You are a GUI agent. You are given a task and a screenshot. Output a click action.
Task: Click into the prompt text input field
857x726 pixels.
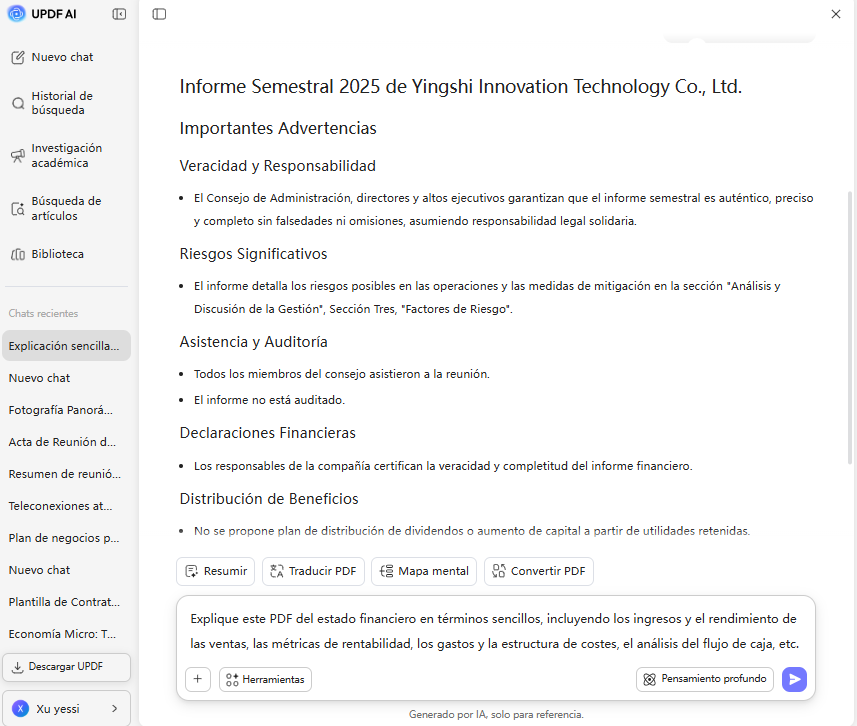click(495, 631)
